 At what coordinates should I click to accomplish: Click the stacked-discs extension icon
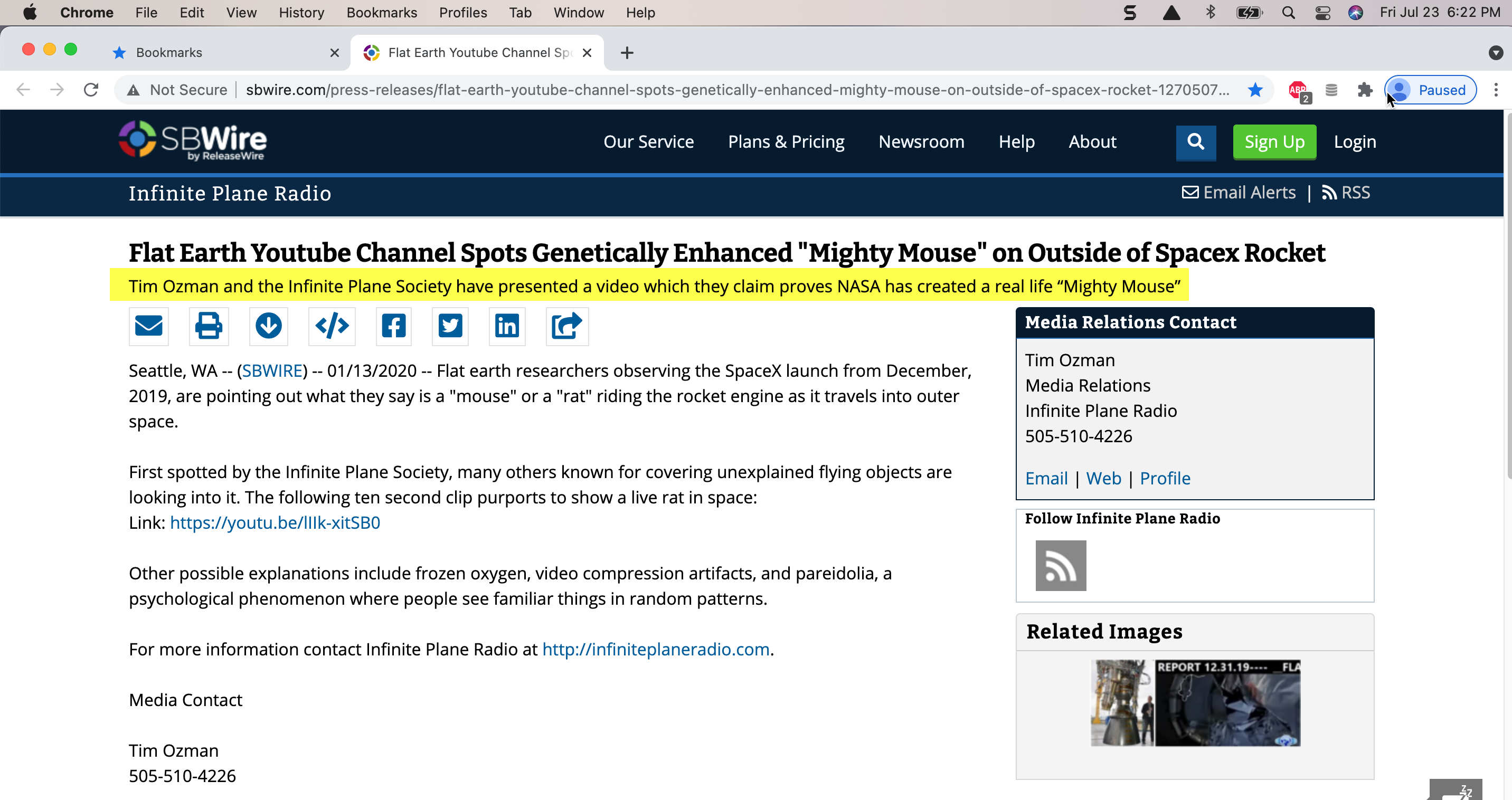pos(1331,90)
